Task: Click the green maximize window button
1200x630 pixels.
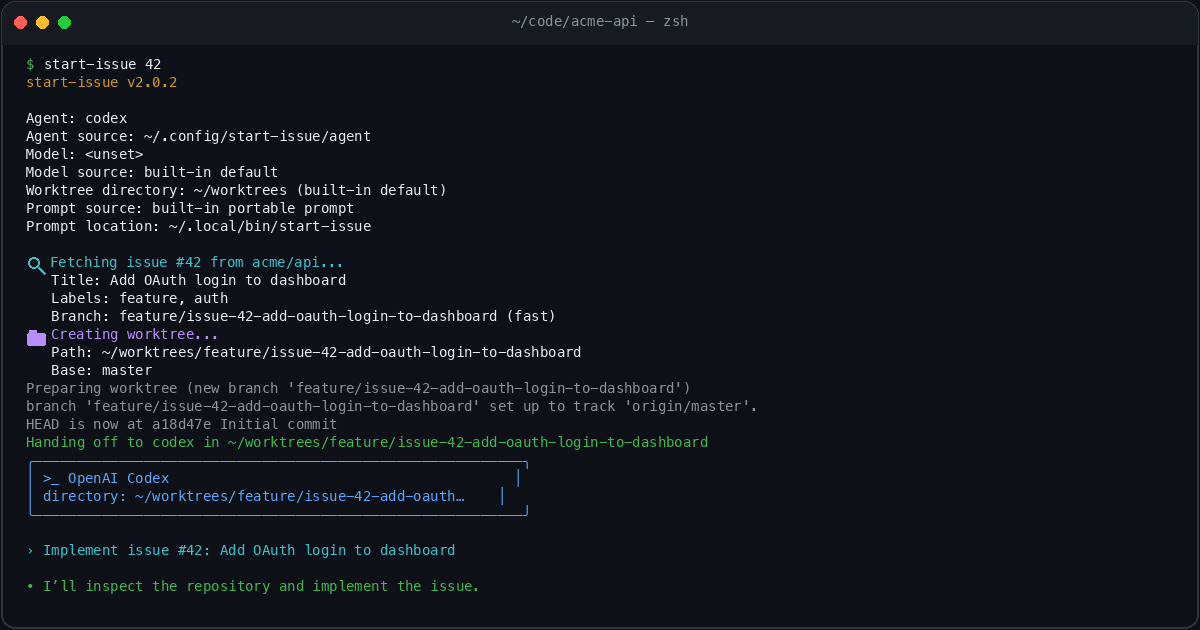Action: tap(64, 21)
